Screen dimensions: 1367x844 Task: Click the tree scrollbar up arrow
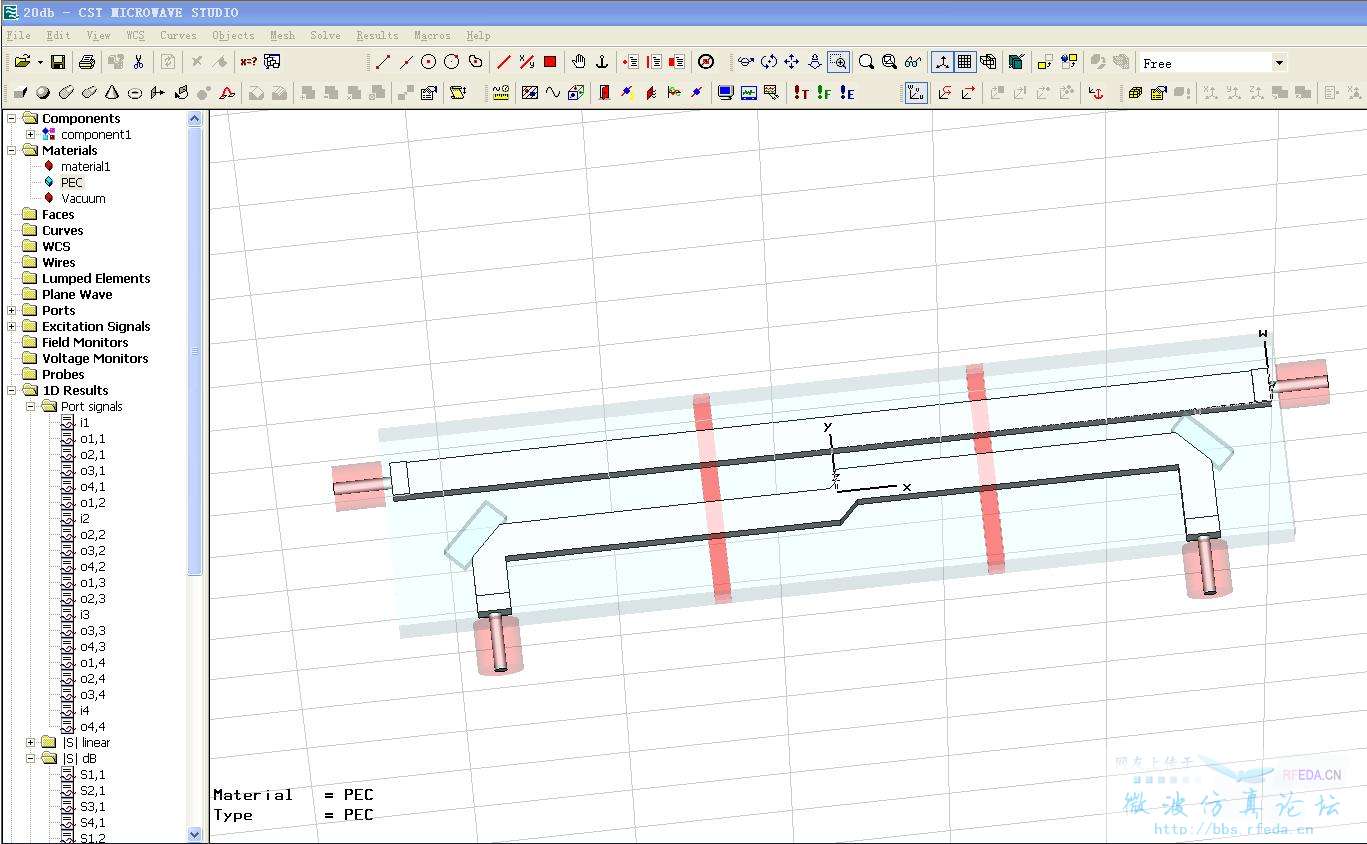click(194, 118)
